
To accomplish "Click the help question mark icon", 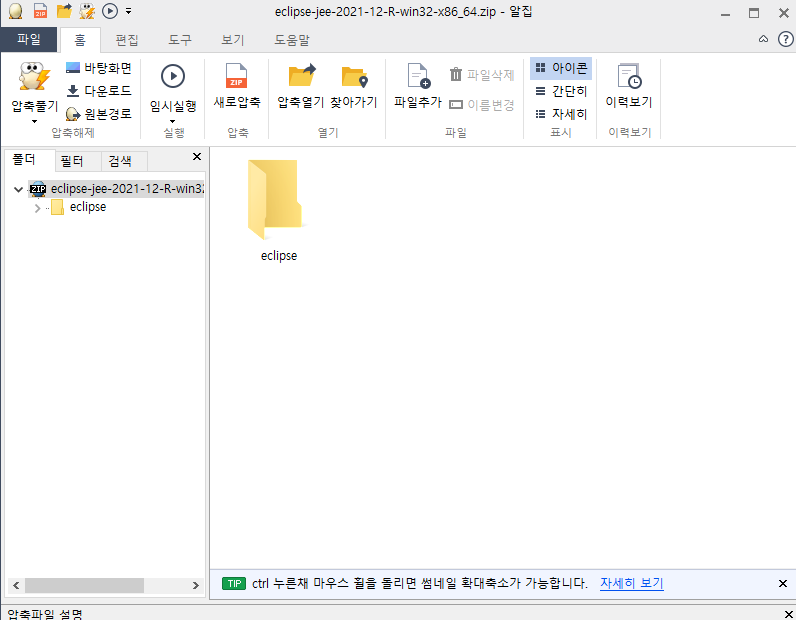I will click(x=785, y=39).
